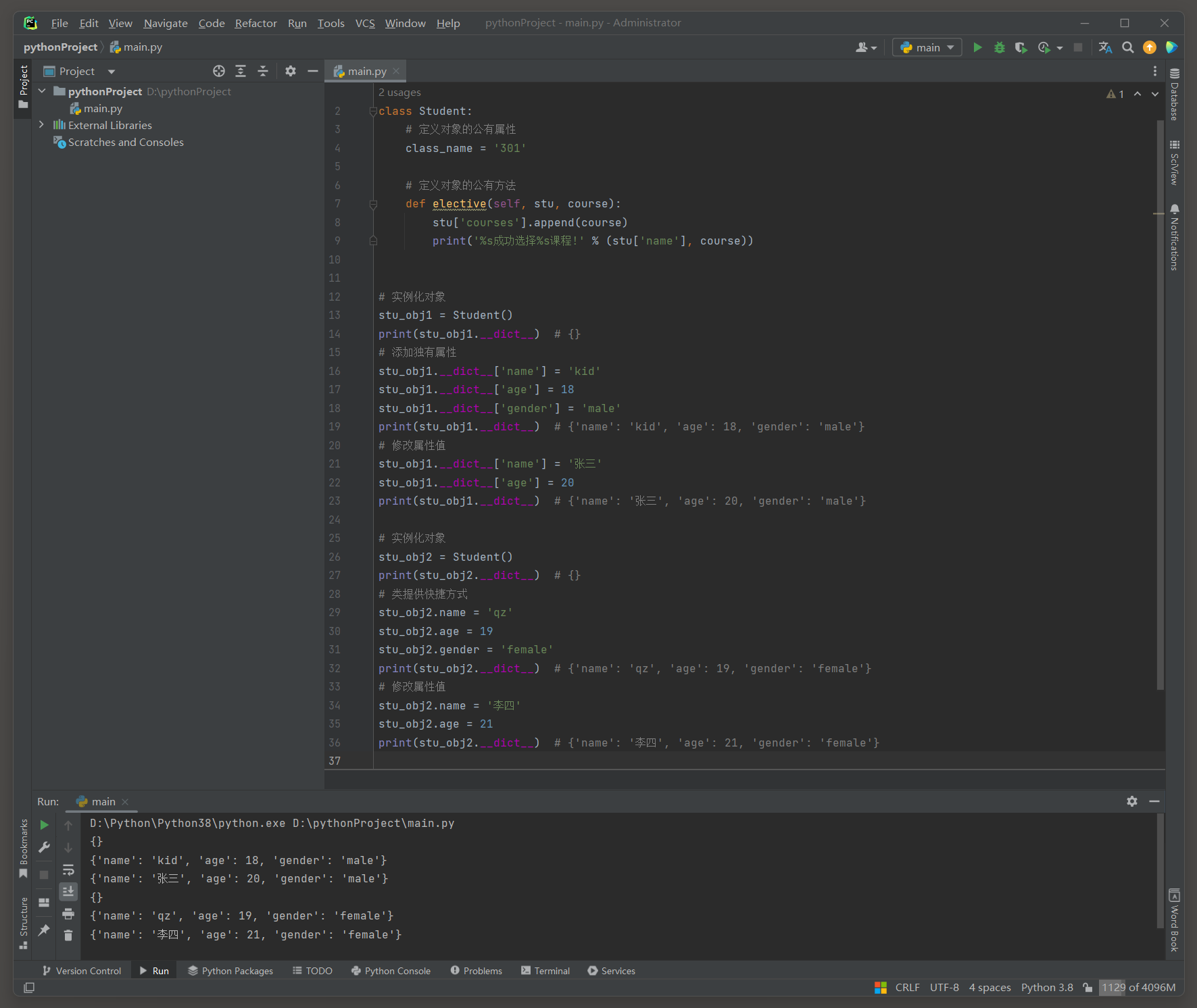Open Python Console tab
The width and height of the screenshot is (1197, 1008).
click(x=391, y=971)
